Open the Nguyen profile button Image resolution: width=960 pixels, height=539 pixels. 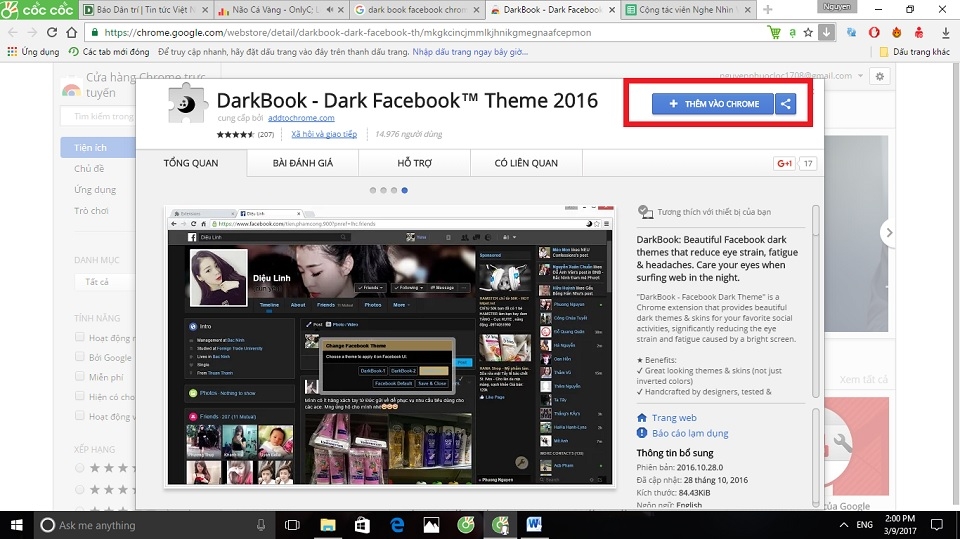pyautogui.click(x=837, y=7)
